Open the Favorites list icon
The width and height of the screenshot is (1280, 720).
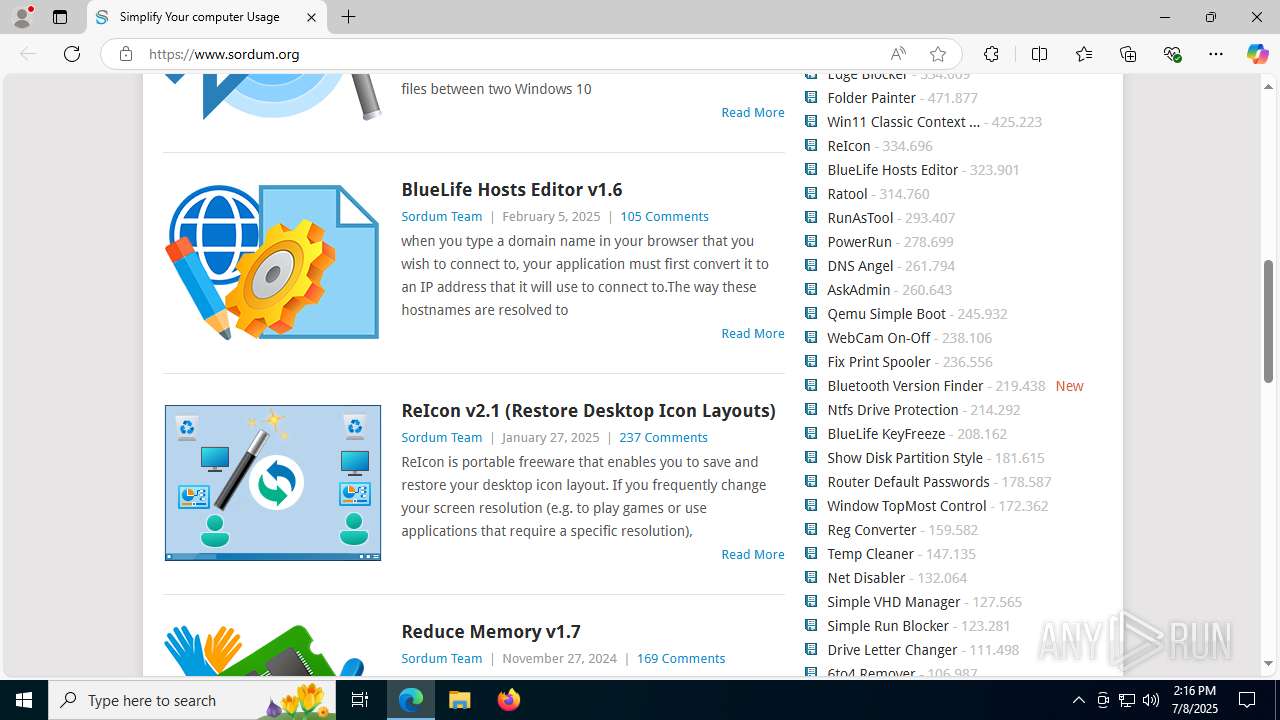click(1084, 54)
